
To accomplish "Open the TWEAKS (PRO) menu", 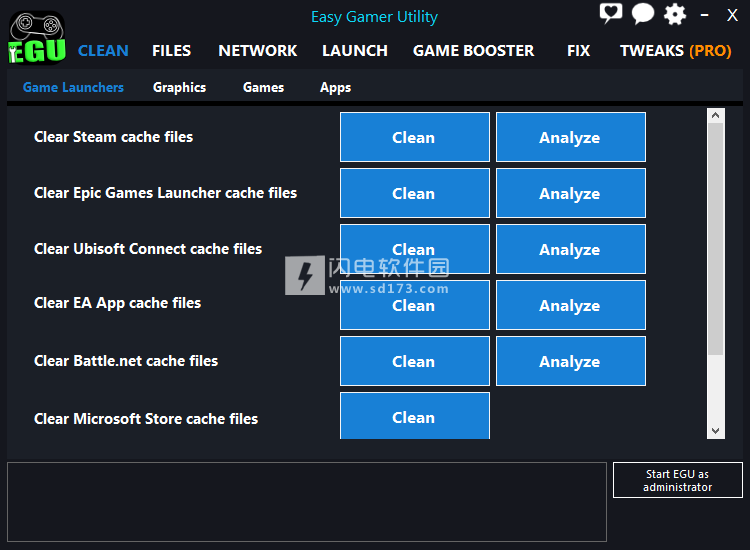I will pyautogui.click(x=675, y=51).
